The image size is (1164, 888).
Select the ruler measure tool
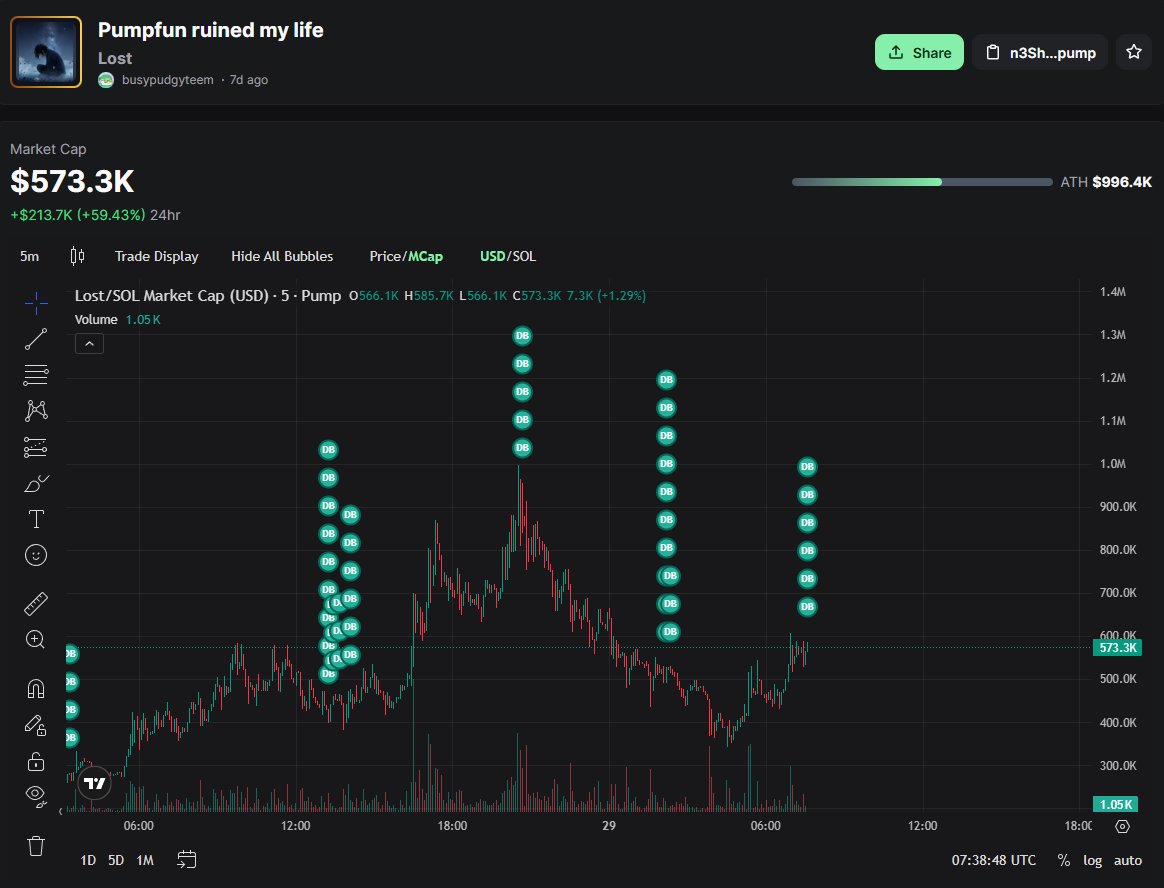coord(36,604)
